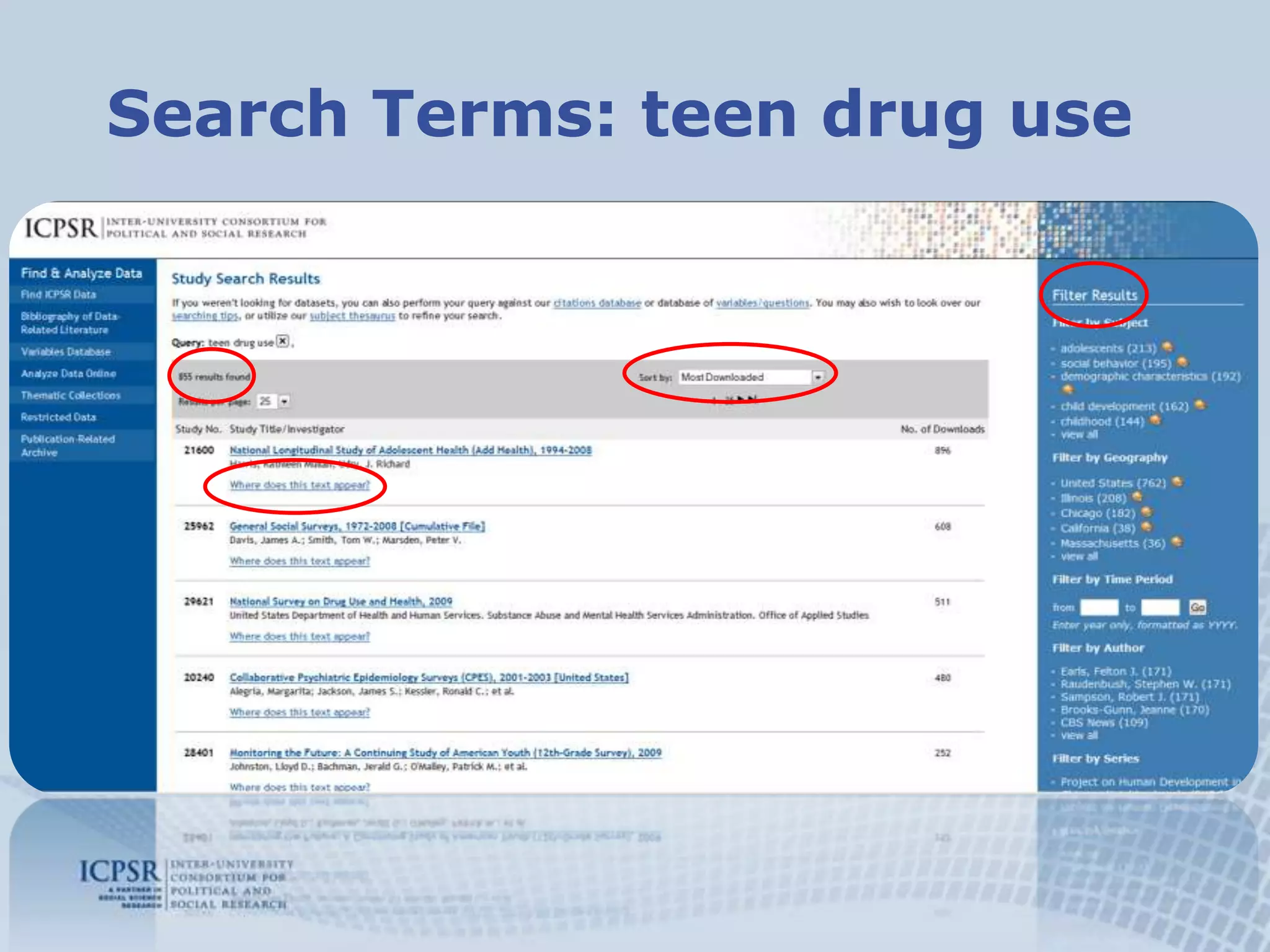Click the icon next to Illinois (208)

[1137, 496]
